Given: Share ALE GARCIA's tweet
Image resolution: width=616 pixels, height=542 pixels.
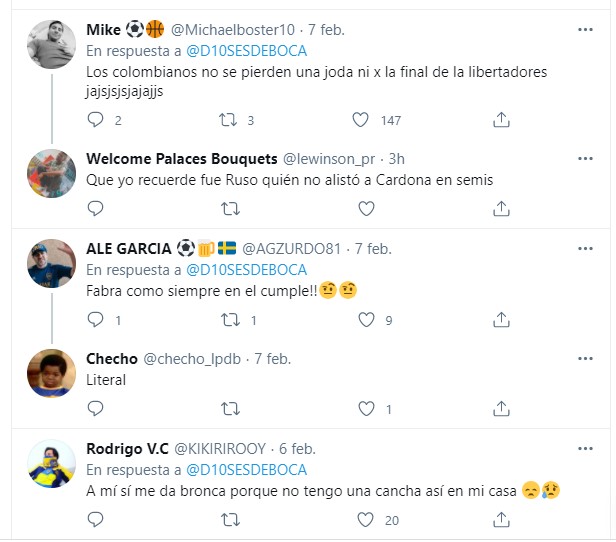Looking at the screenshot, I should (x=501, y=320).
